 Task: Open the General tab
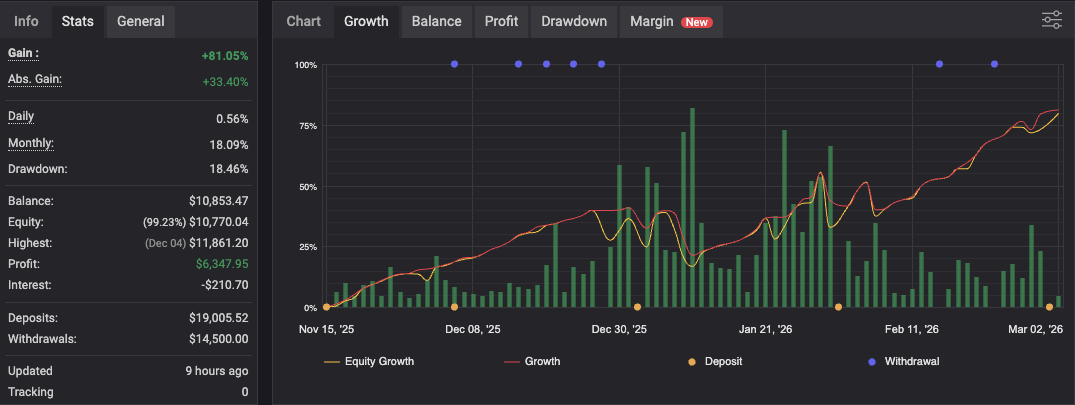[x=140, y=21]
